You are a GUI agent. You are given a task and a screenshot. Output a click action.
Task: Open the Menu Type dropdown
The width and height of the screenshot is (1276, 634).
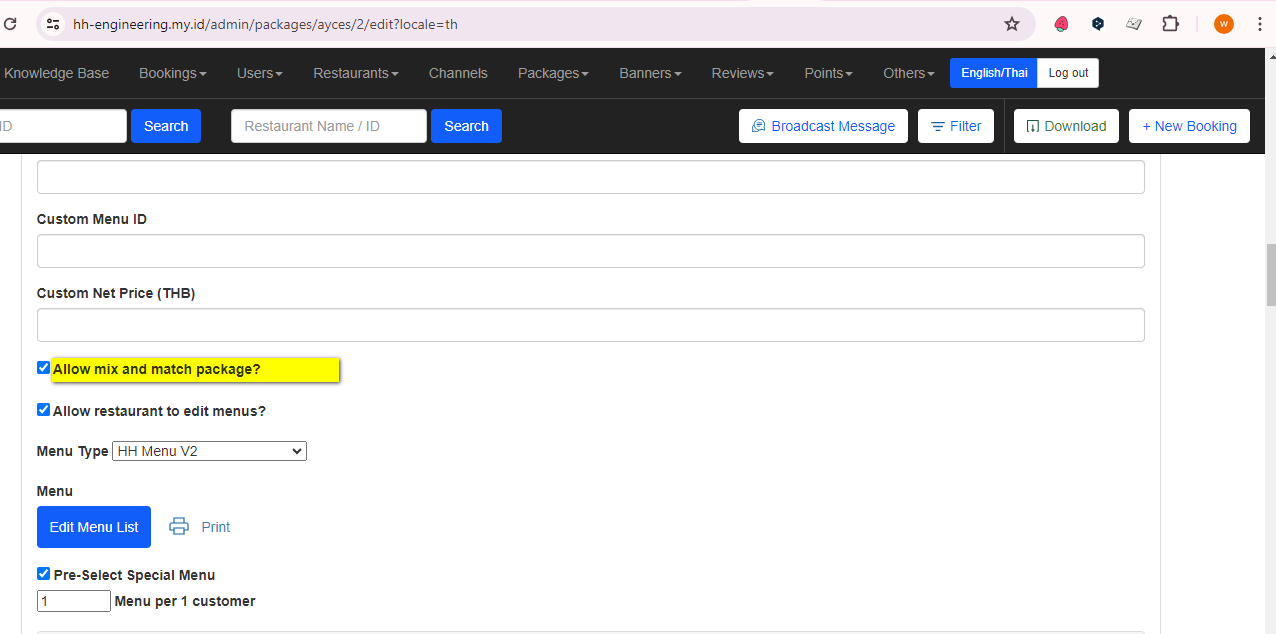click(x=209, y=451)
